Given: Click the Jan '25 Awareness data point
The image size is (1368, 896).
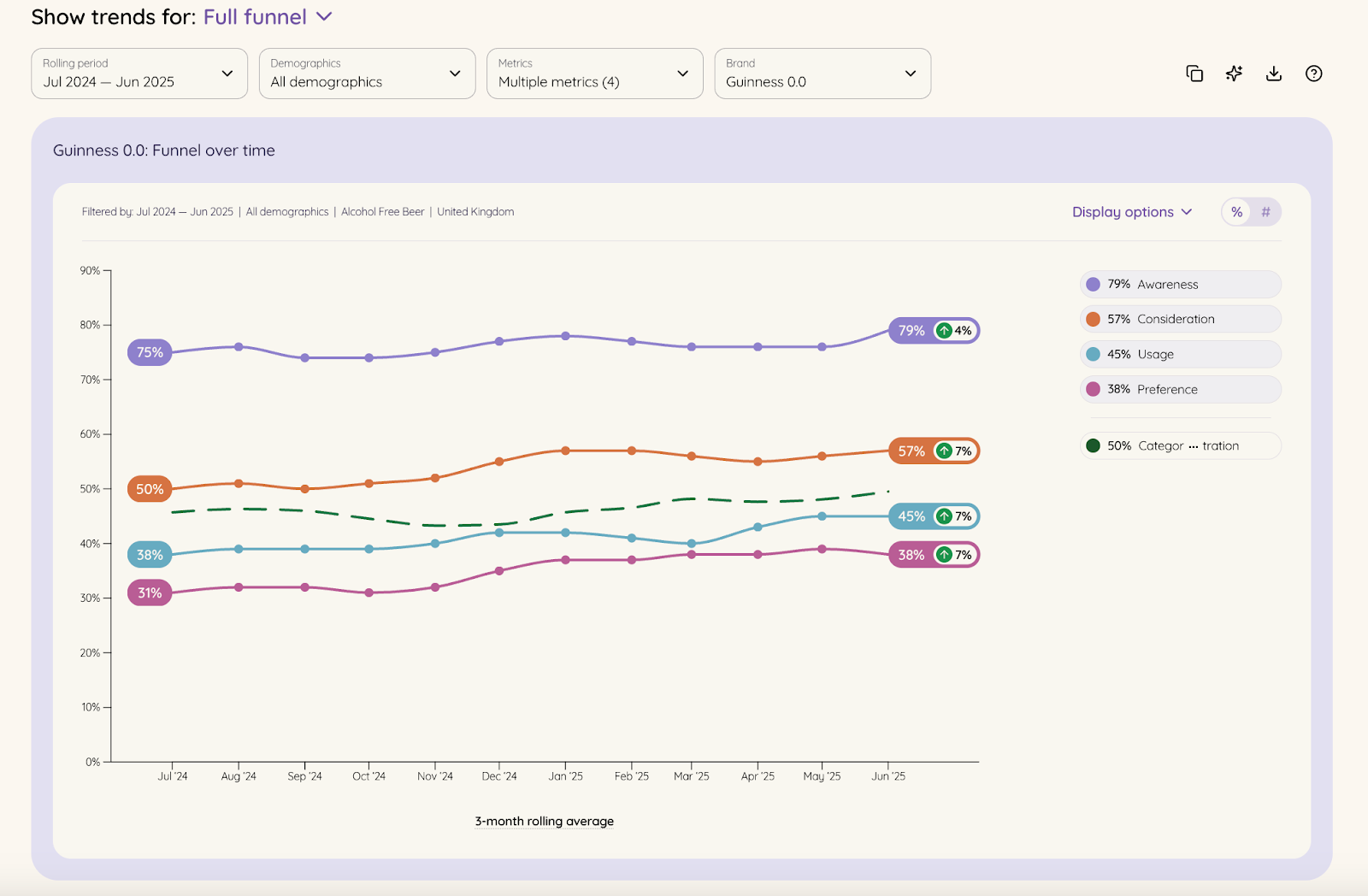Looking at the screenshot, I should click(565, 336).
